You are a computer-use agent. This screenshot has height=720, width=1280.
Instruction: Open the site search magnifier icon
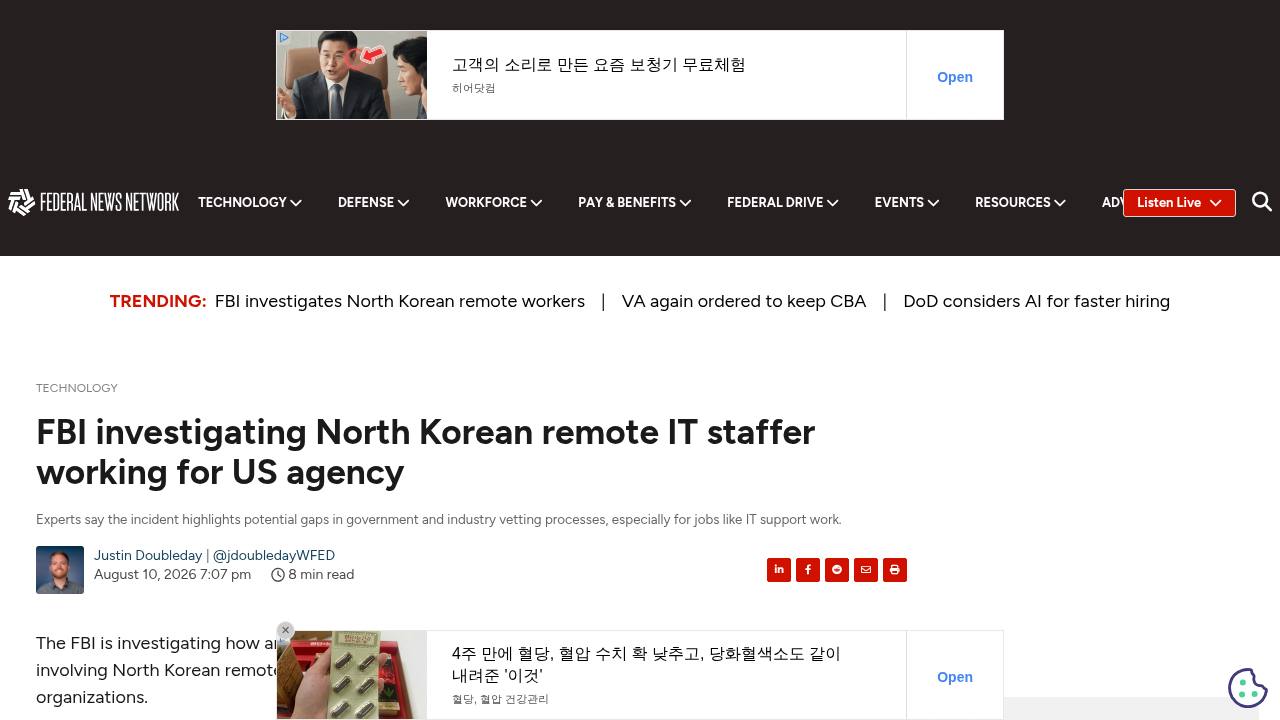[1262, 202]
